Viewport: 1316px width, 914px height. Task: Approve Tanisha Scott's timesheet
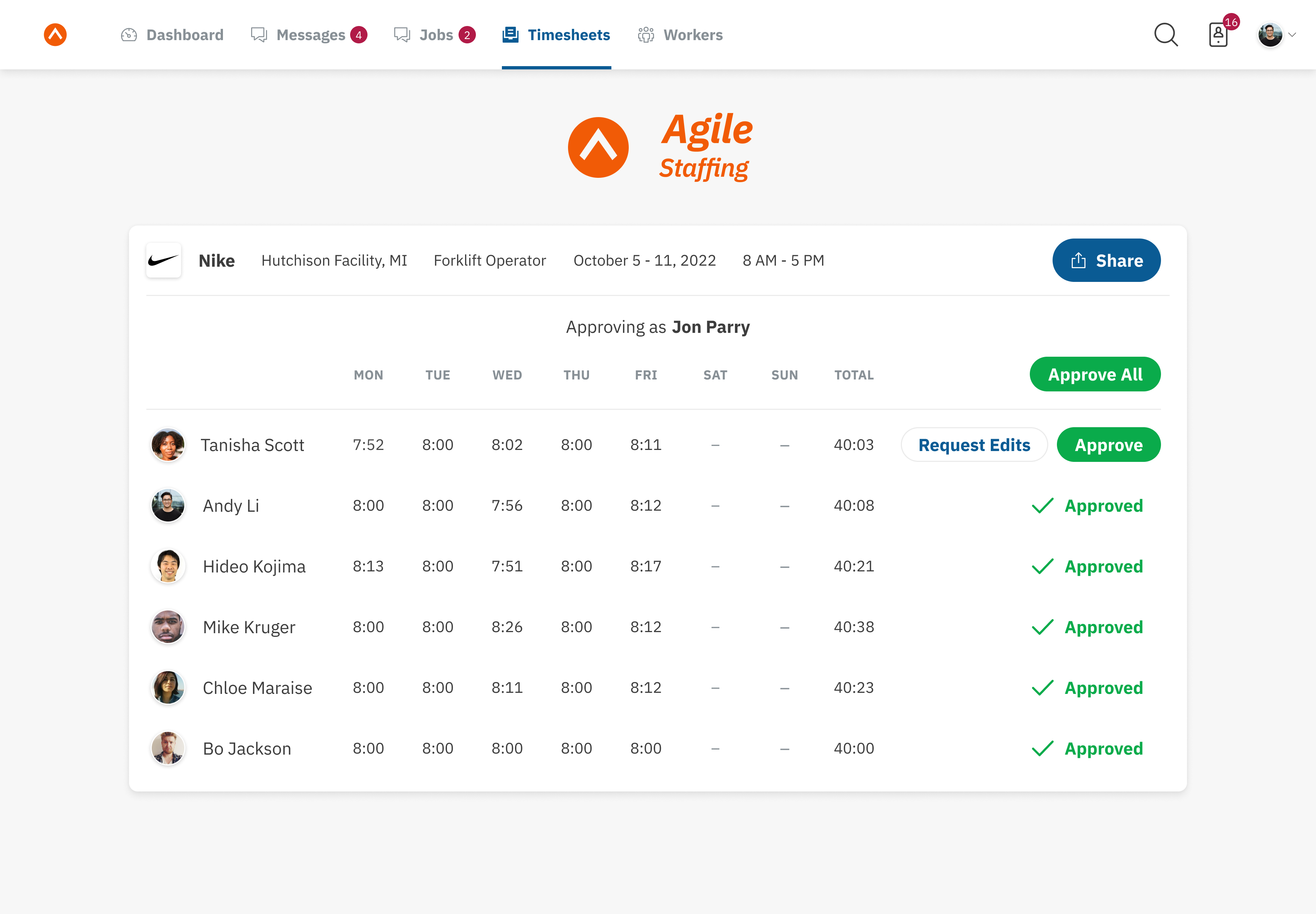[1108, 445]
